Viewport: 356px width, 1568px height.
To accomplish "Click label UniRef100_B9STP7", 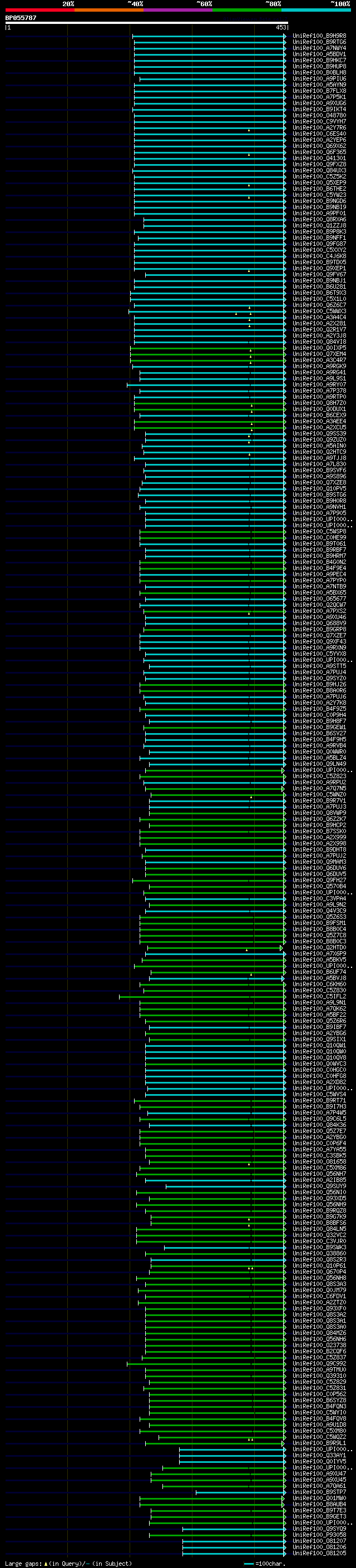I will pyautogui.click(x=319, y=1492).
